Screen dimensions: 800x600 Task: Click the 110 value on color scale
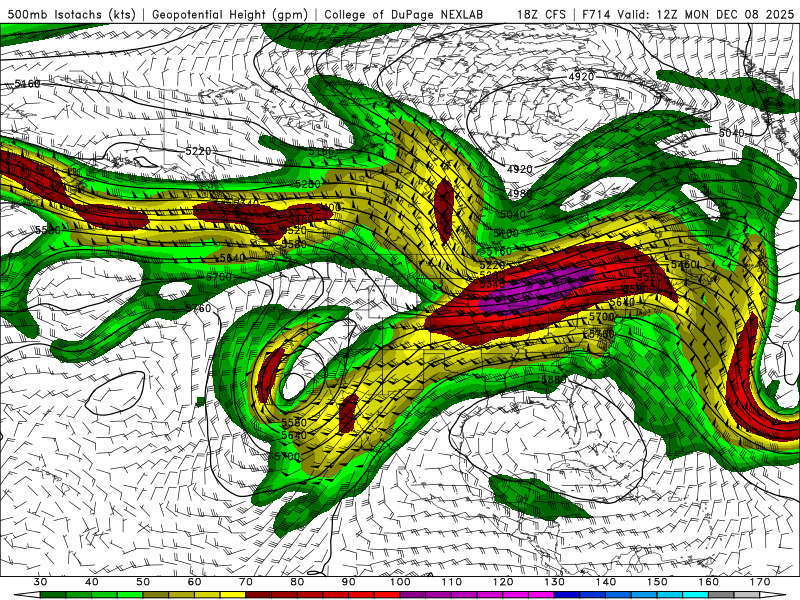(452, 582)
